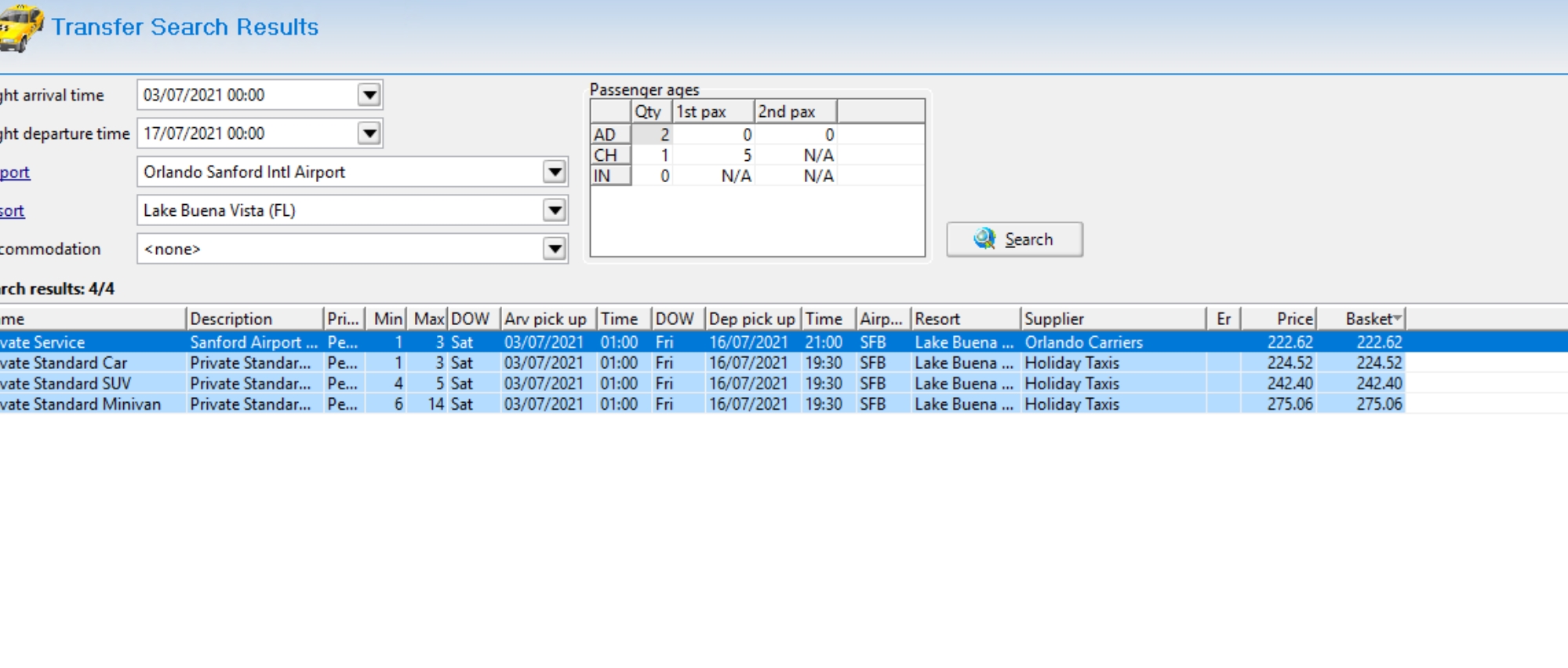1568x668 pixels.
Task: Select the AD quantity cell showing 2
Action: [x=652, y=134]
